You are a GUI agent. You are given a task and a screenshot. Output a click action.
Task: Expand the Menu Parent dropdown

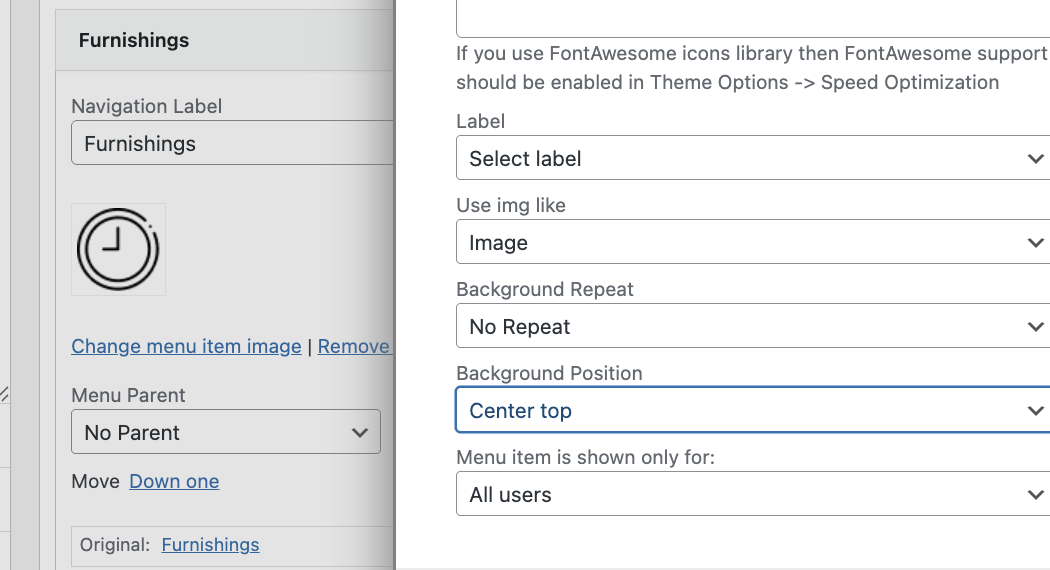[226, 433]
